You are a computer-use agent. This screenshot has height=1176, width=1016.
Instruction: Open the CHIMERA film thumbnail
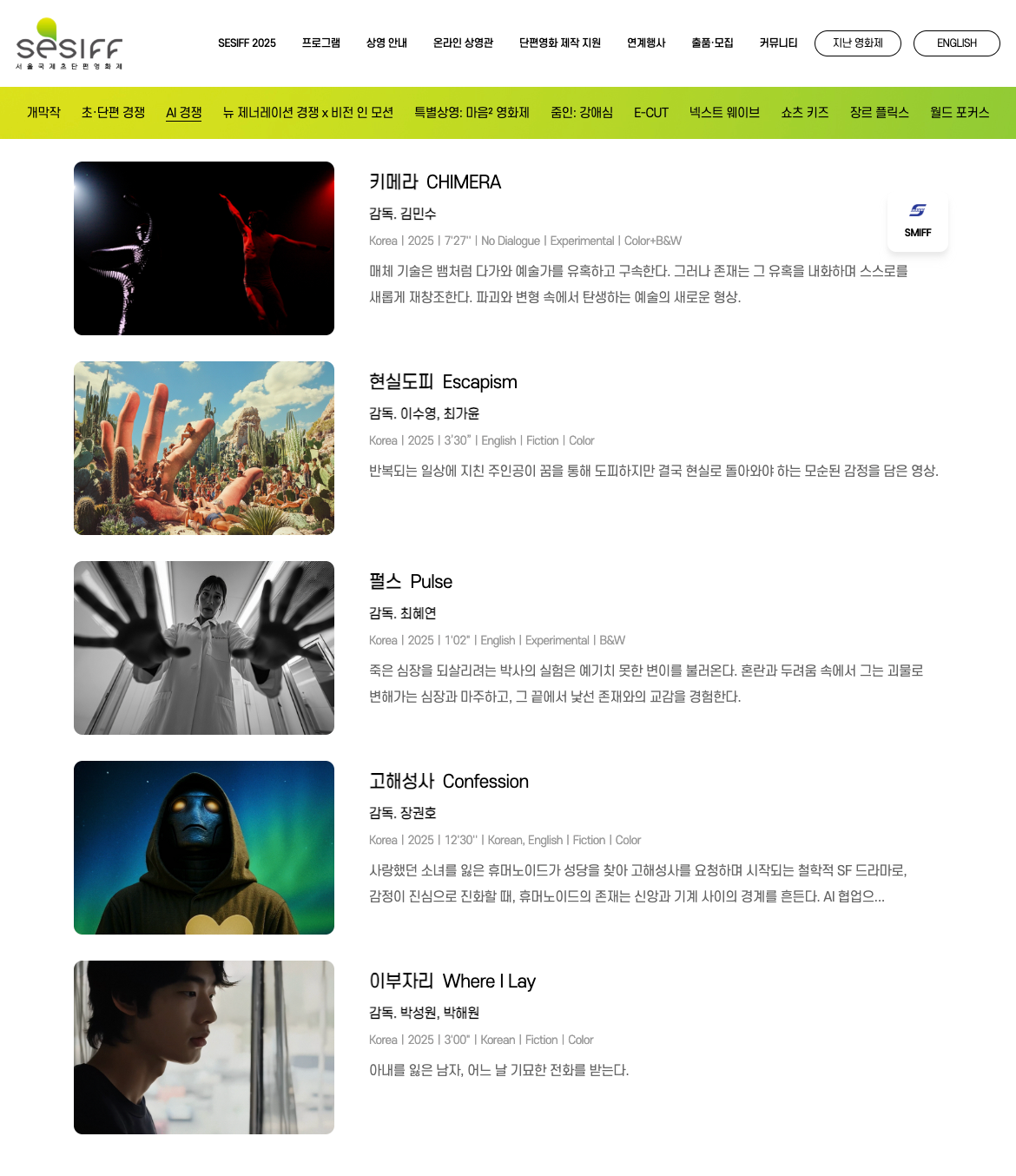(x=204, y=248)
